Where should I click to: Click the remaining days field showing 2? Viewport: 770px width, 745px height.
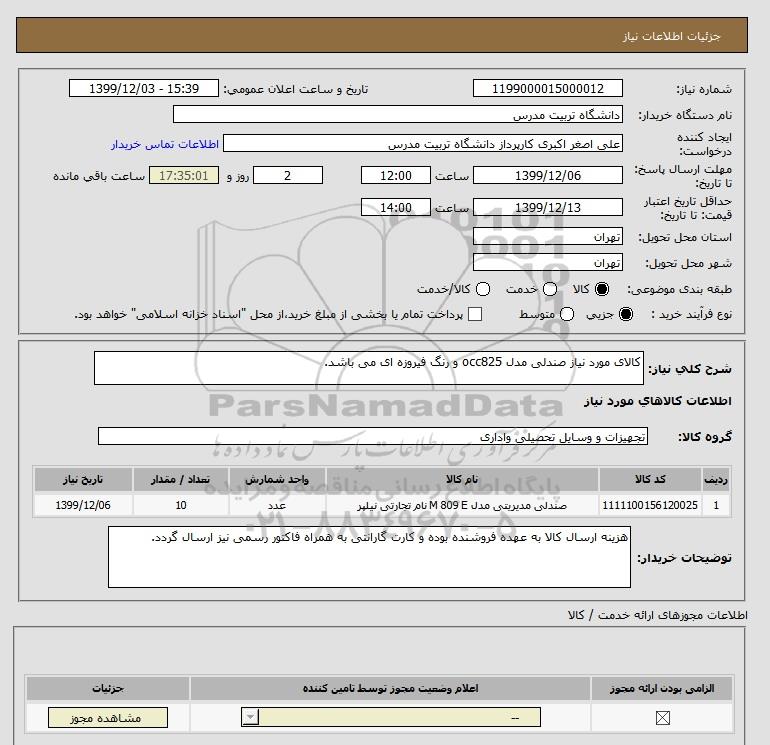[288, 175]
